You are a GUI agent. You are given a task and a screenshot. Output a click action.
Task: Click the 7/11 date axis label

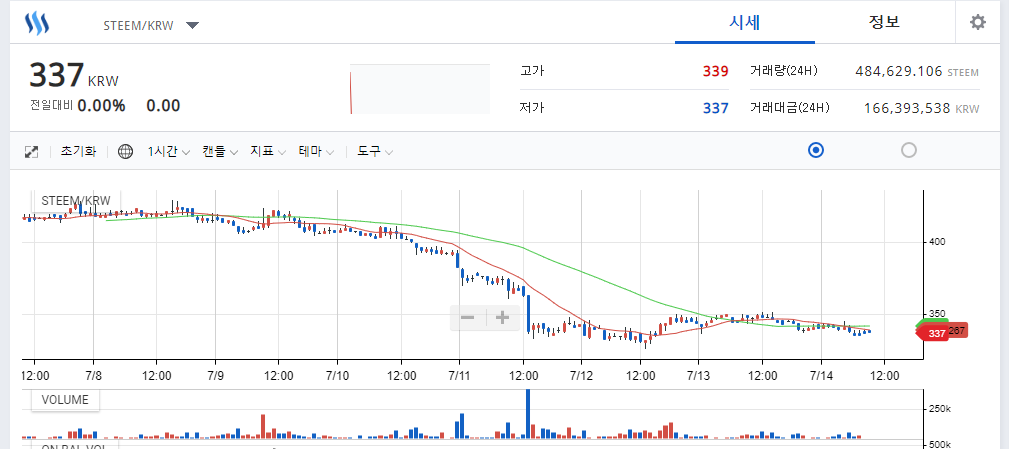[x=459, y=374]
